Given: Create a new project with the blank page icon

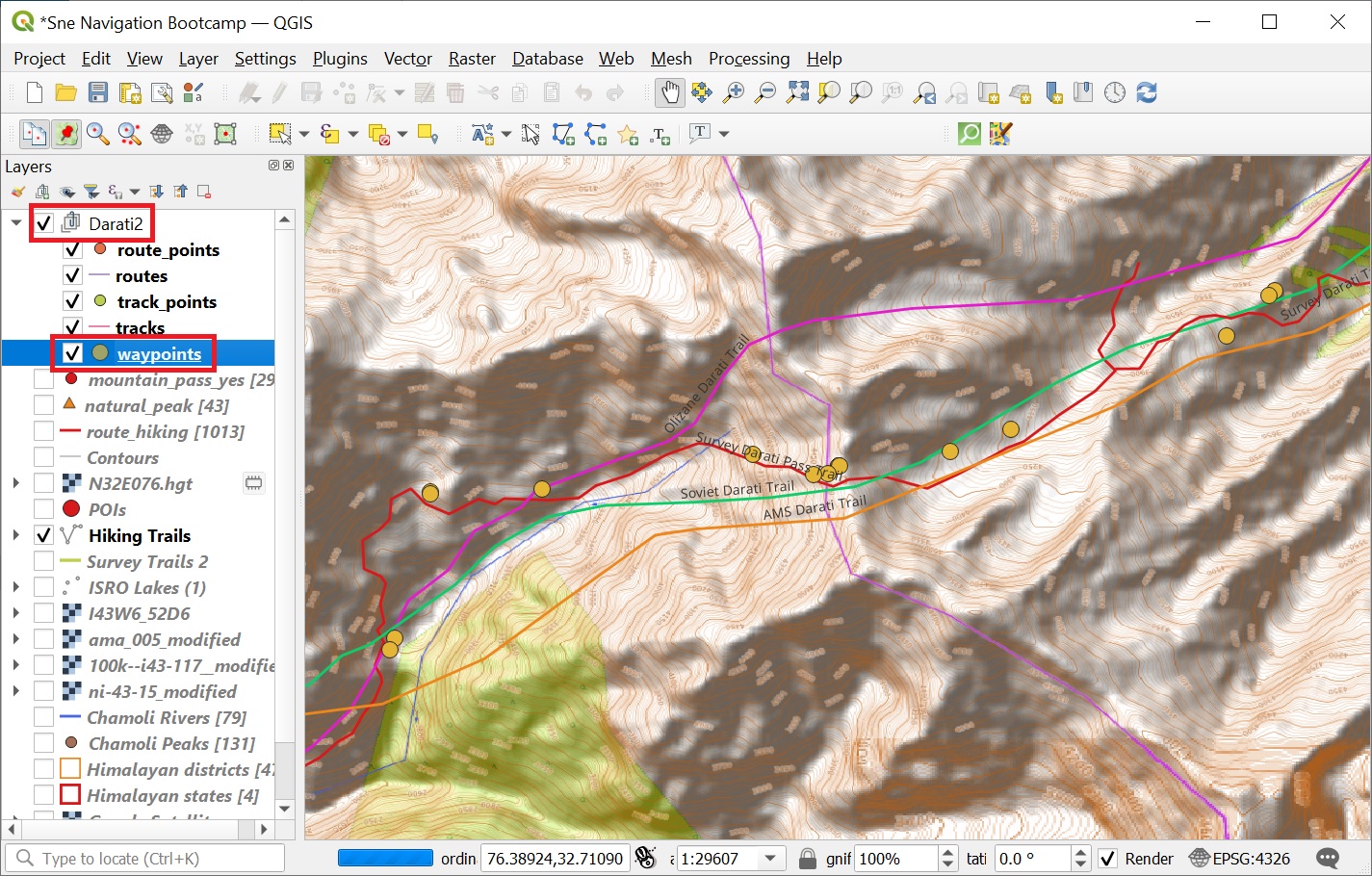Looking at the screenshot, I should click(x=35, y=92).
